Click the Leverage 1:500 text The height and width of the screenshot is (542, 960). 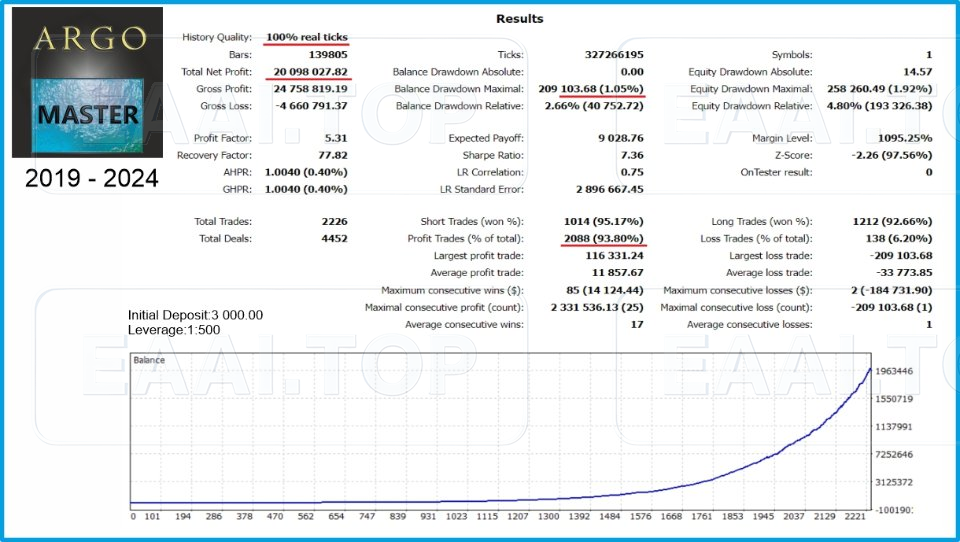[174, 329]
